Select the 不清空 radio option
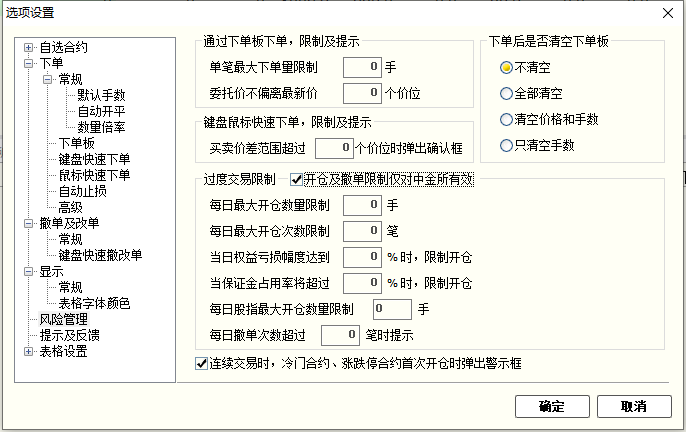Viewport: 686px width, 432px height. pos(506,67)
